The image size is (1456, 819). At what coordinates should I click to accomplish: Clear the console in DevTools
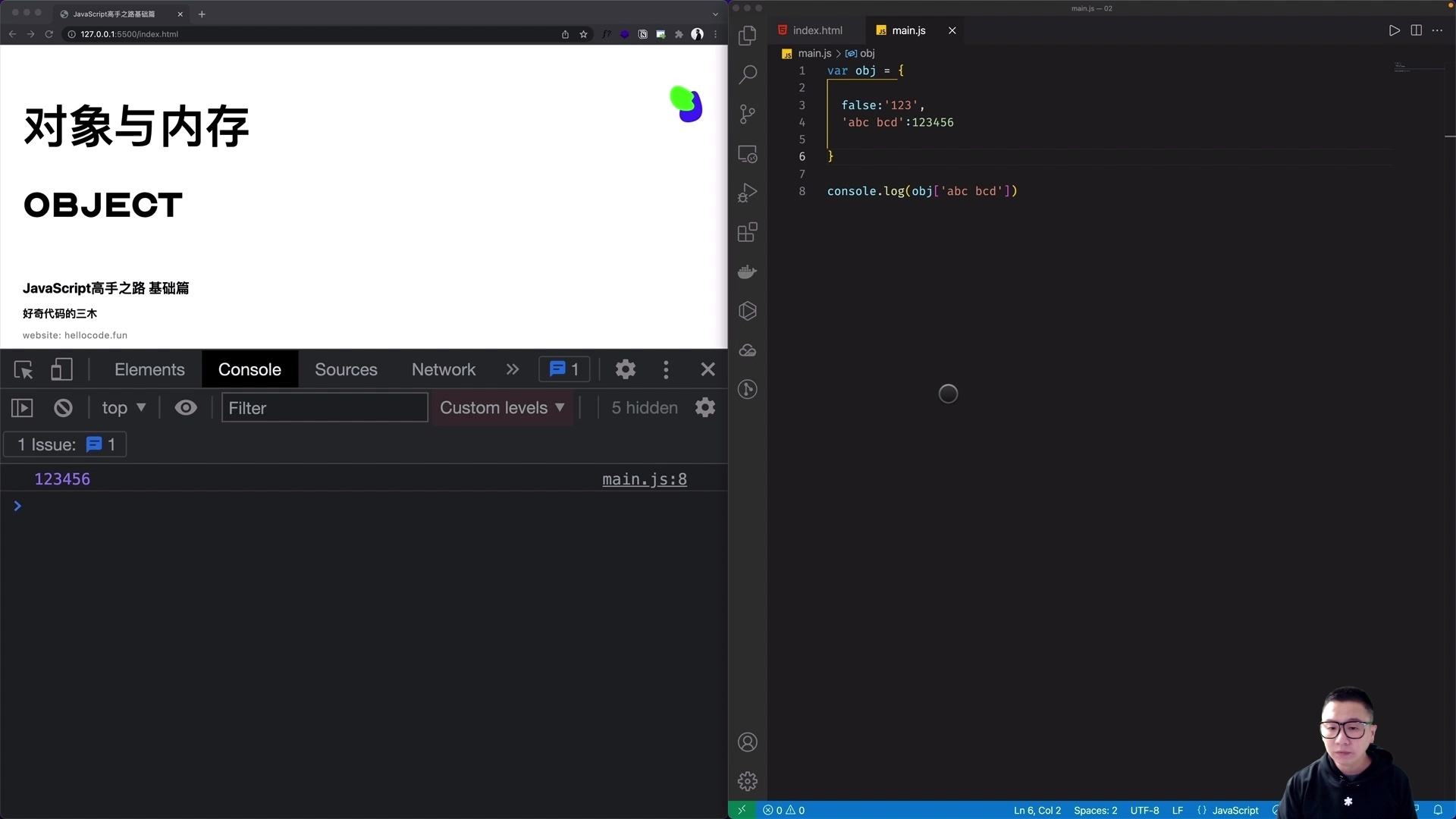[63, 407]
